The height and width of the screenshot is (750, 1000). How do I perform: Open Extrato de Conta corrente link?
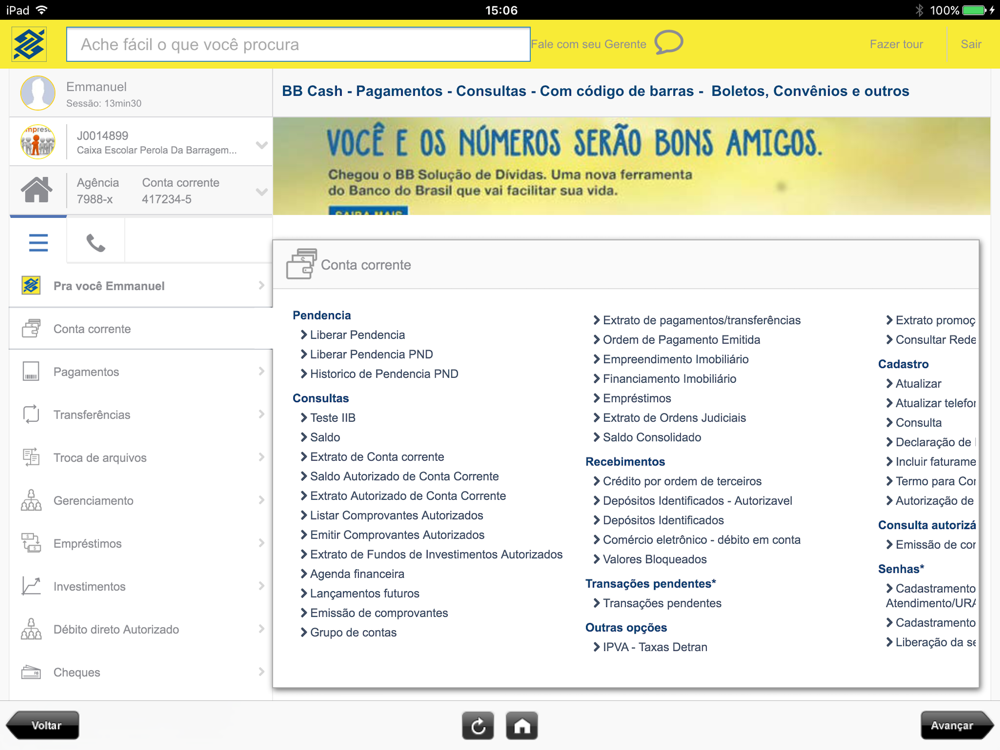point(377,457)
